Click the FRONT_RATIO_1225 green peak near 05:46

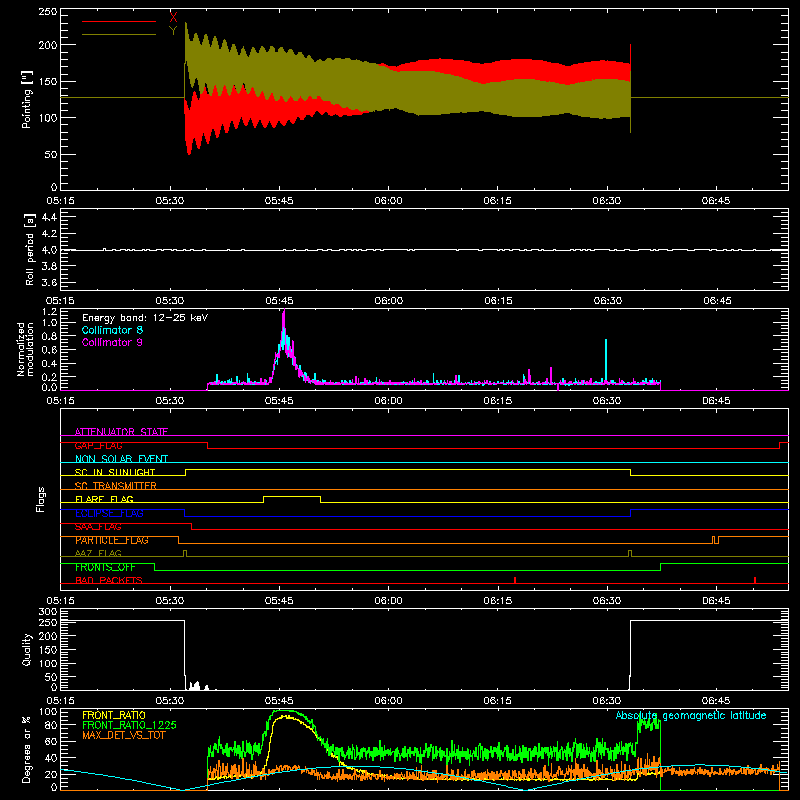pyautogui.click(x=285, y=711)
